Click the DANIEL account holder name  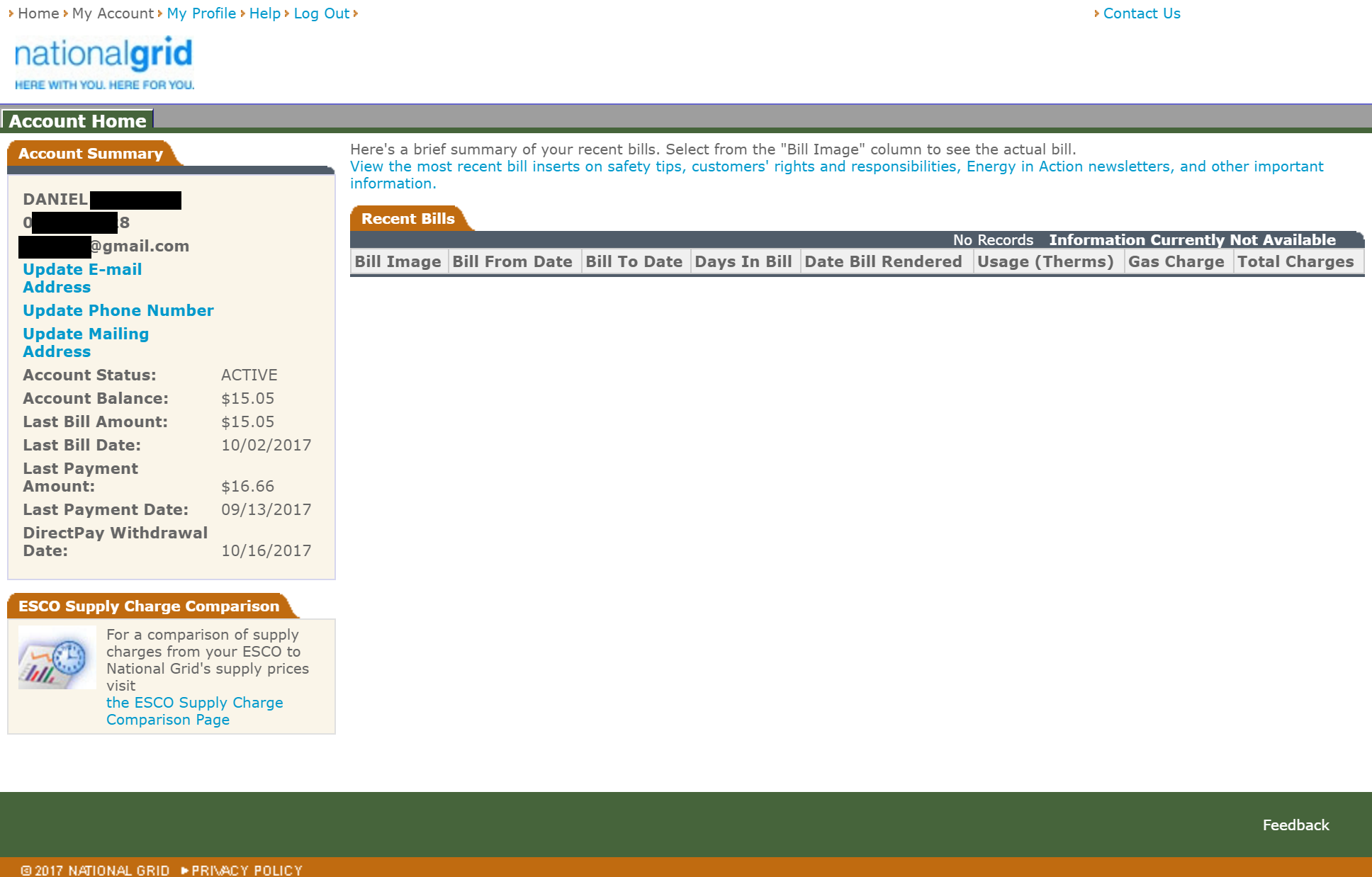click(55, 199)
